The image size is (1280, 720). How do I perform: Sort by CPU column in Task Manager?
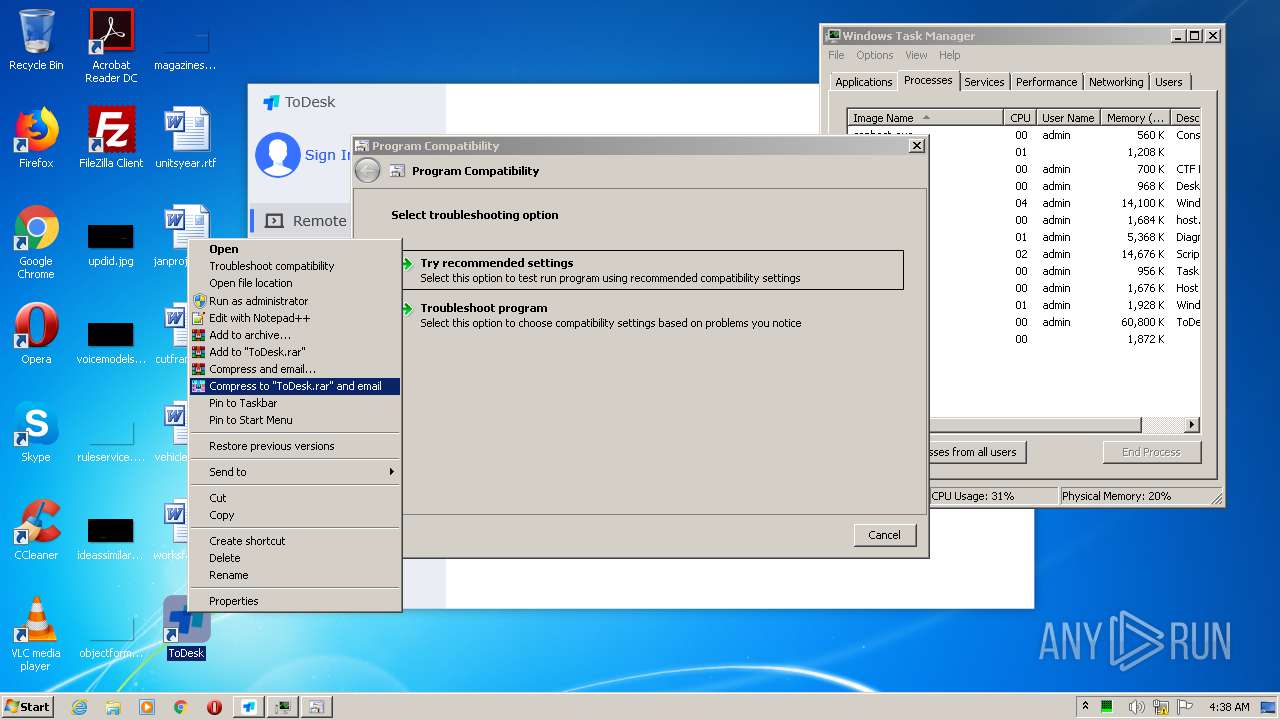tap(1020, 118)
